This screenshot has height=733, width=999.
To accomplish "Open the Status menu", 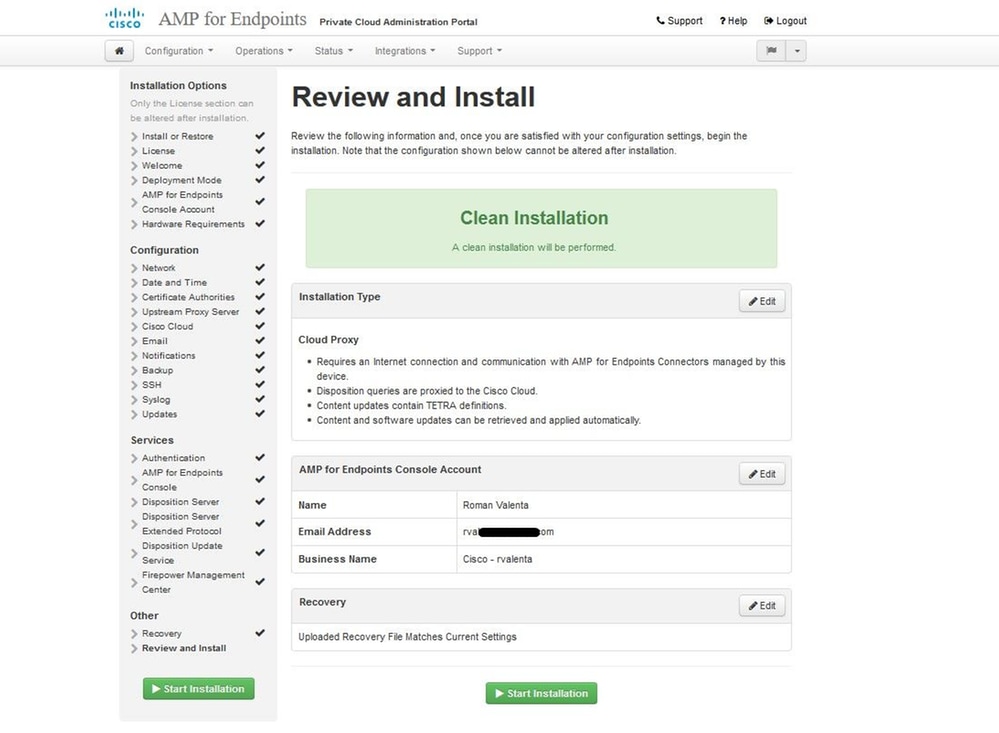I will (333, 51).
